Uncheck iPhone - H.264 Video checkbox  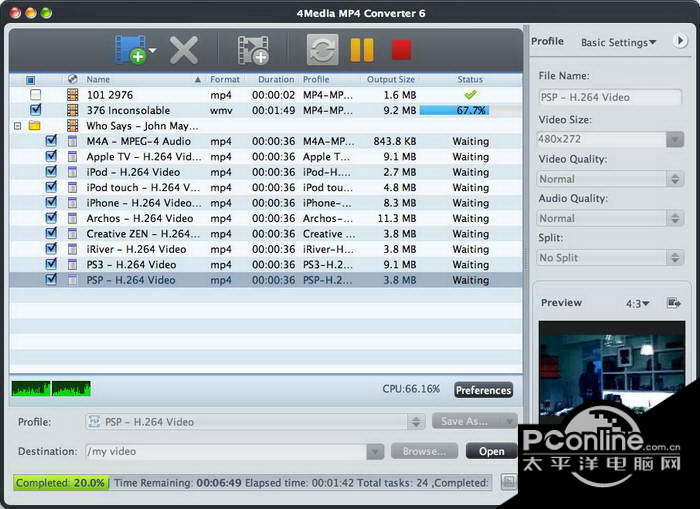(51, 202)
